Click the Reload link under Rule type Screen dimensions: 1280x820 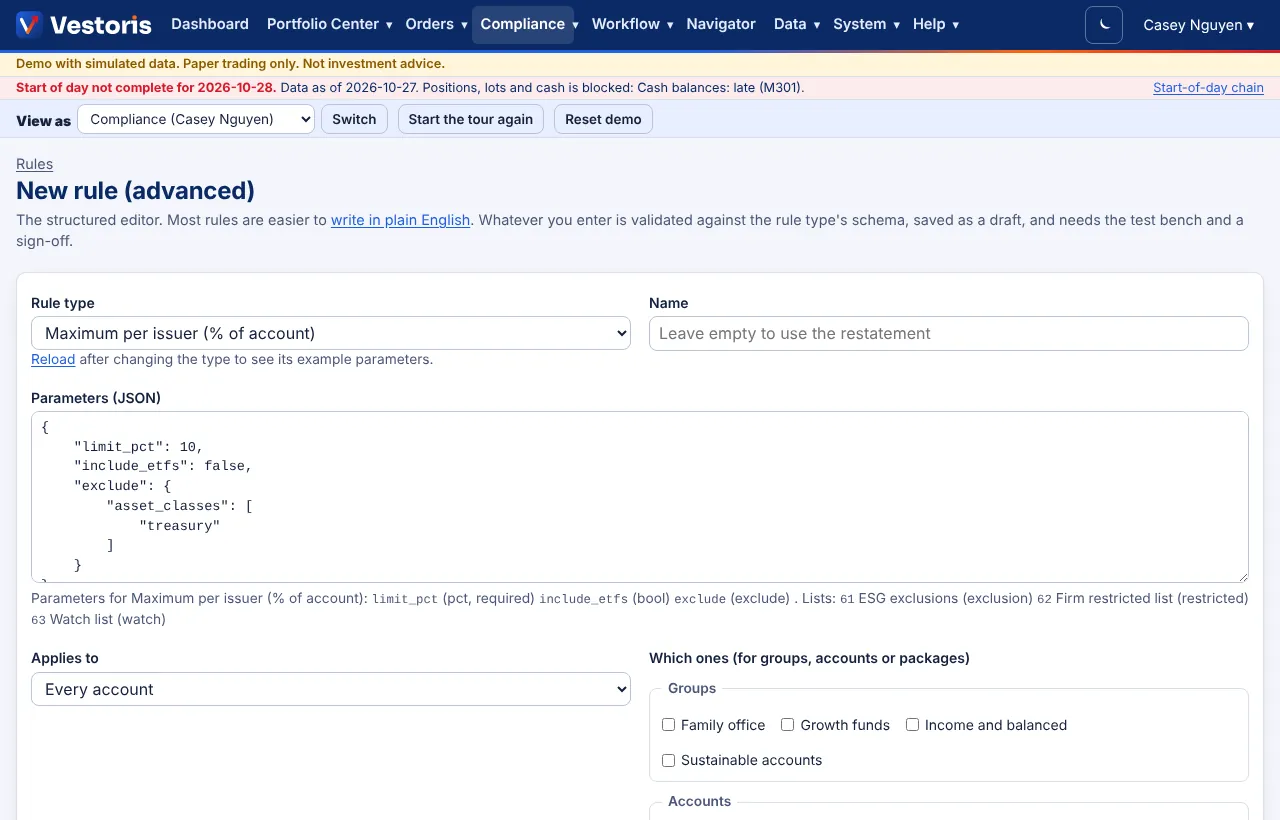click(53, 359)
